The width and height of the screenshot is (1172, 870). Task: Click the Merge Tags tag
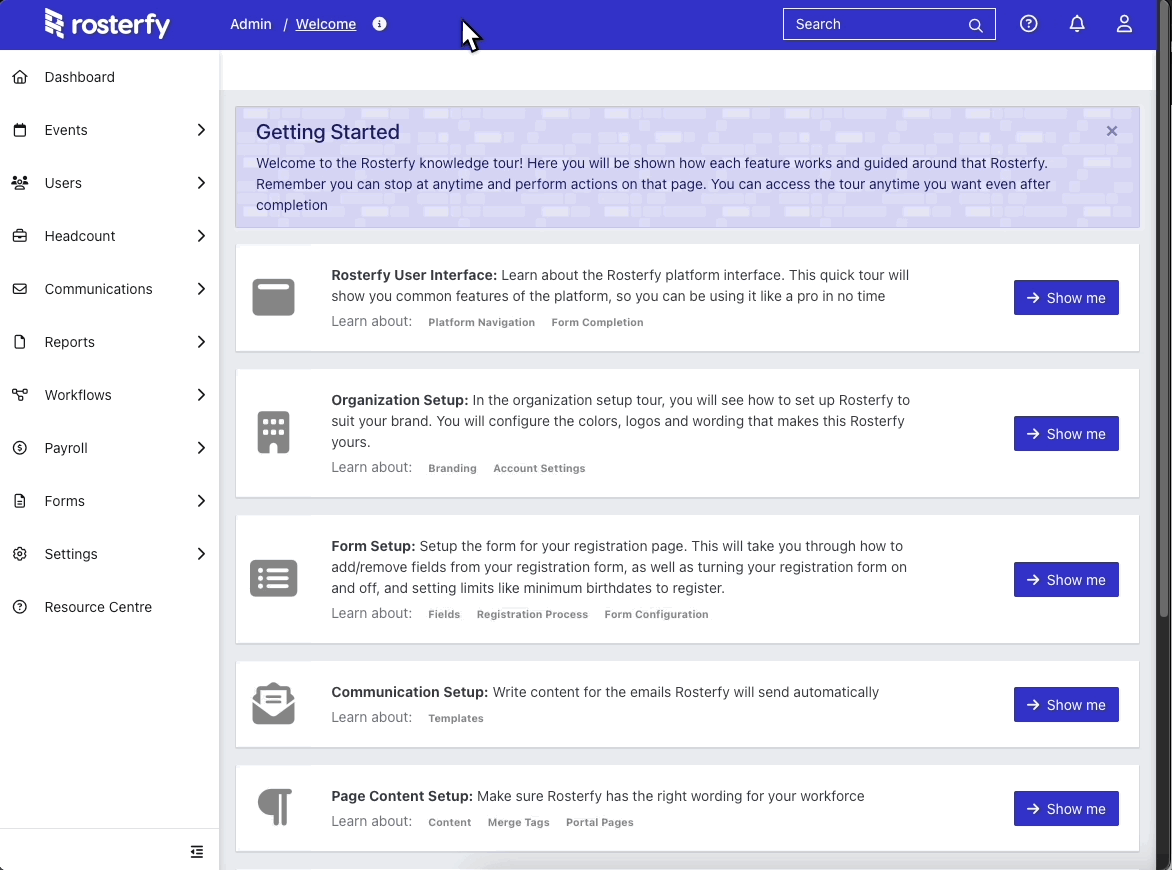519,822
